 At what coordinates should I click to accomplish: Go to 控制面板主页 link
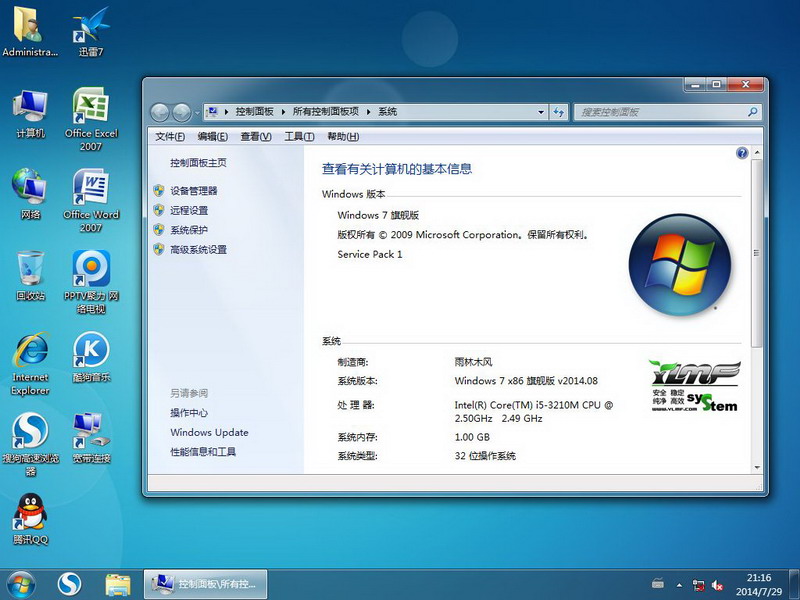point(198,163)
